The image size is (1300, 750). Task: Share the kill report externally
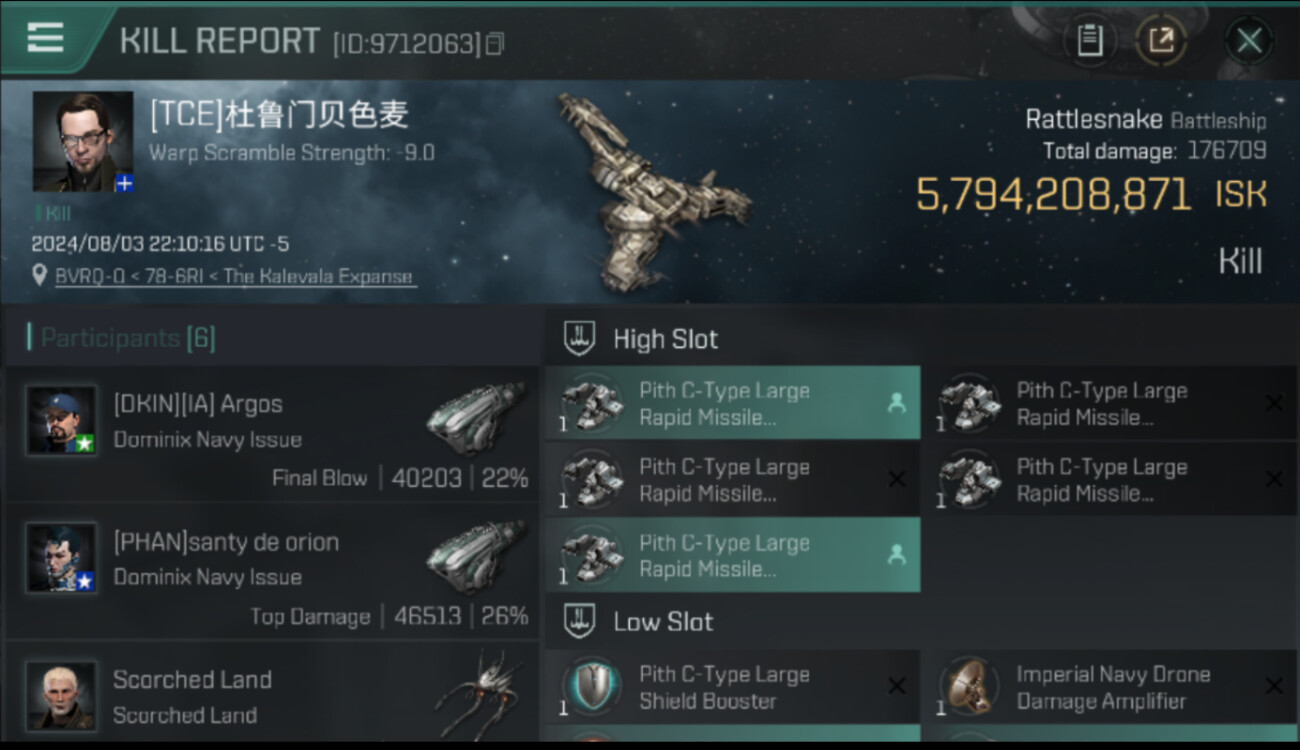pos(1160,40)
